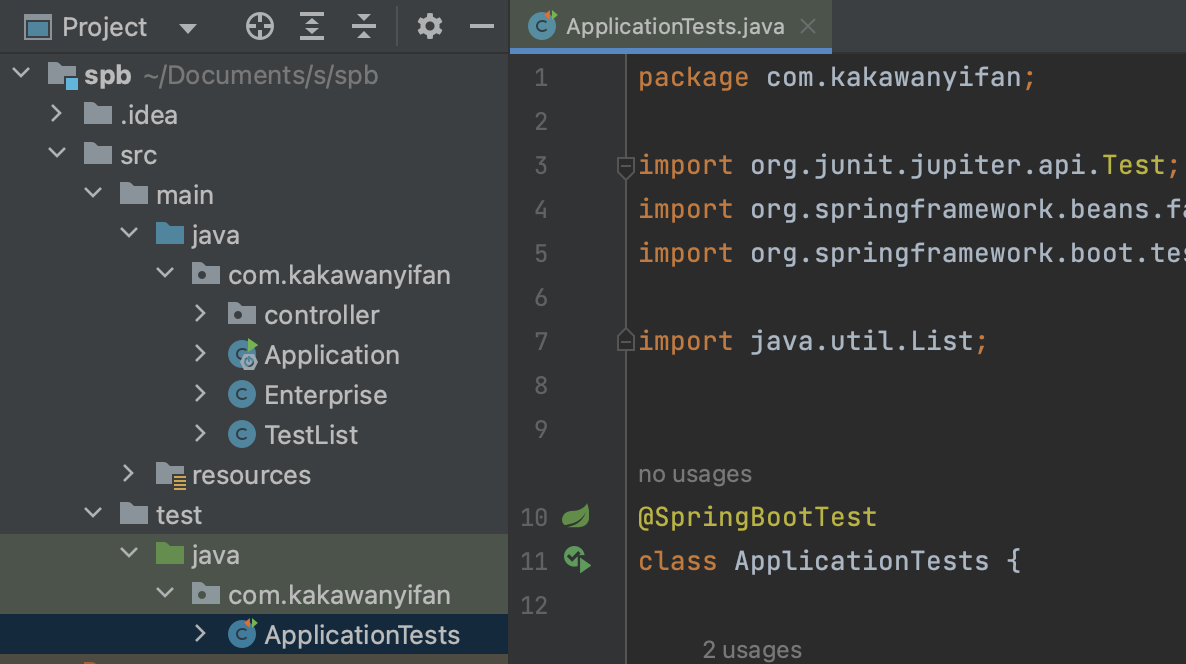Screen dimensions: 1186x664
Task: Close the ApplicationTests.java tab
Action: 808,27
